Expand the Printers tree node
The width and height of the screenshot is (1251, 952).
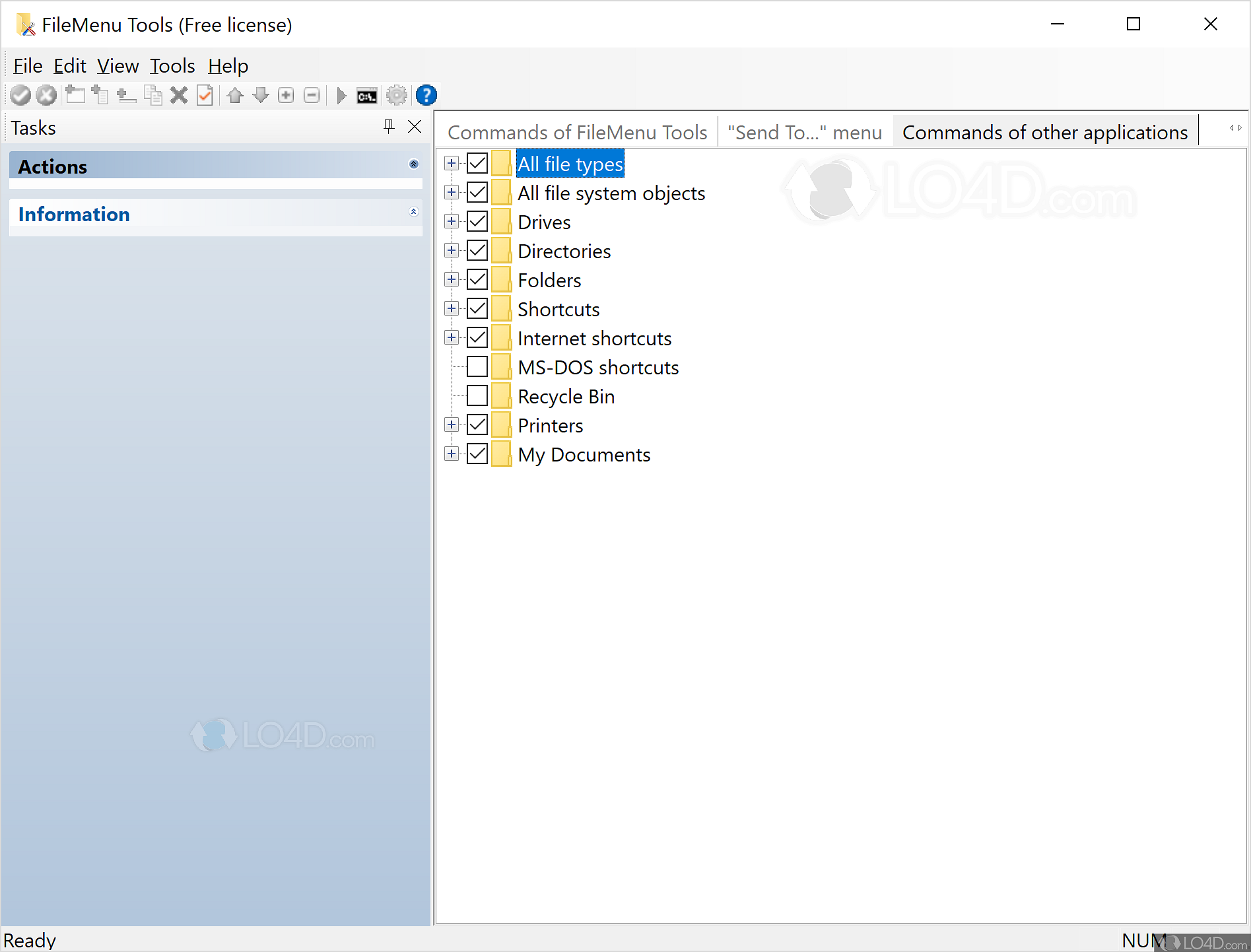click(x=451, y=425)
